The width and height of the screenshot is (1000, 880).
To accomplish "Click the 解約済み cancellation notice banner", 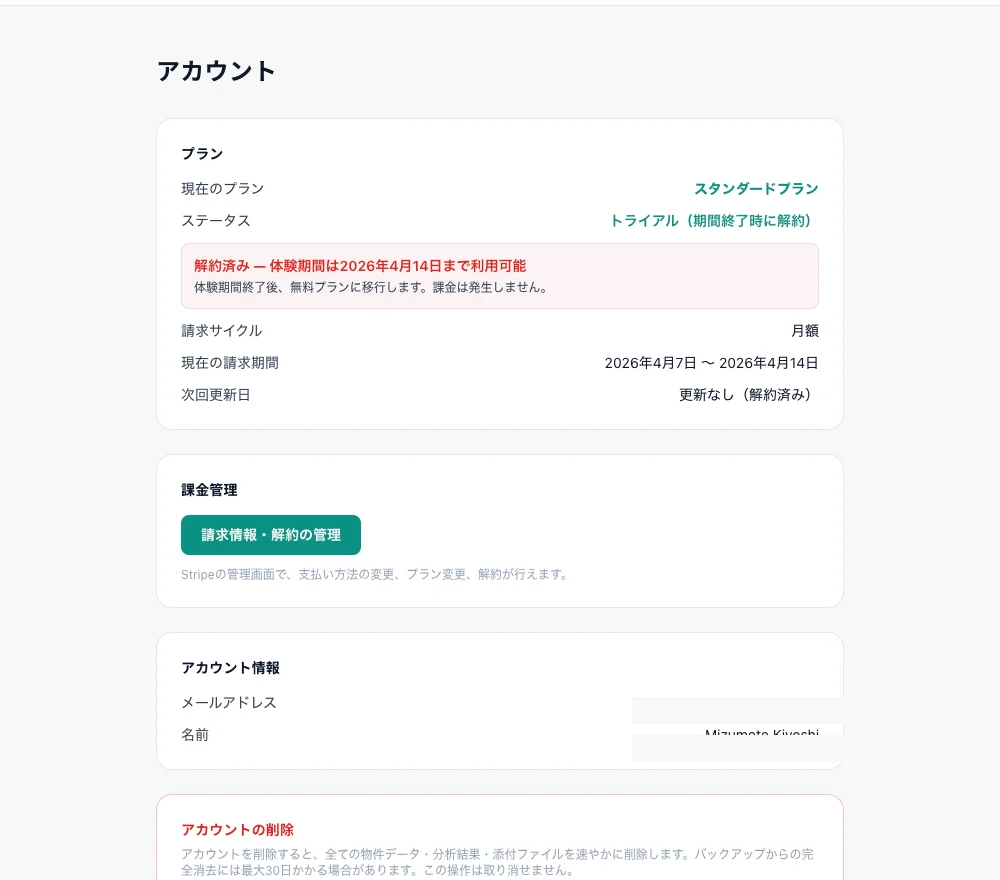I will point(499,275).
